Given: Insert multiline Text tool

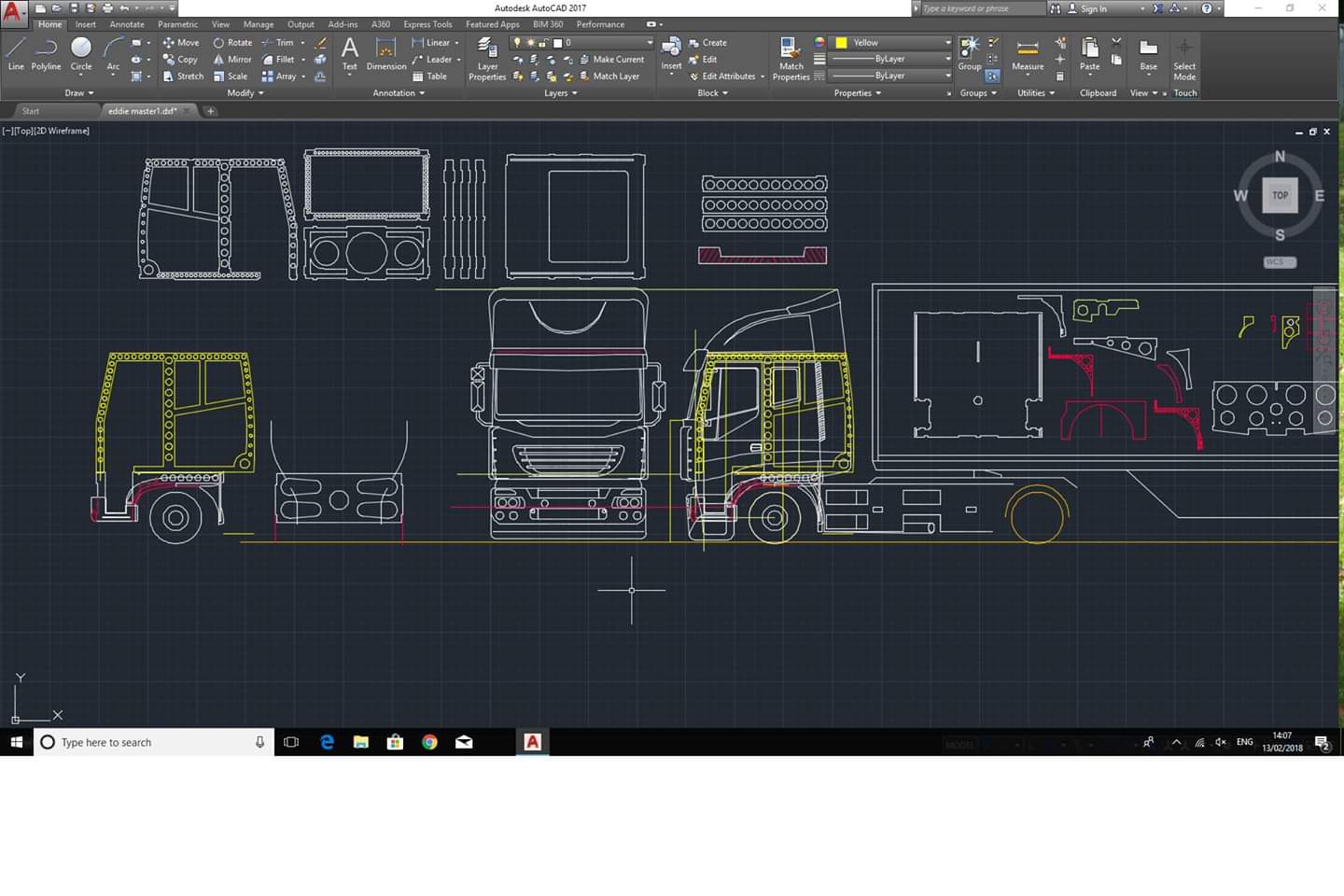Looking at the screenshot, I should (x=349, y=54).
